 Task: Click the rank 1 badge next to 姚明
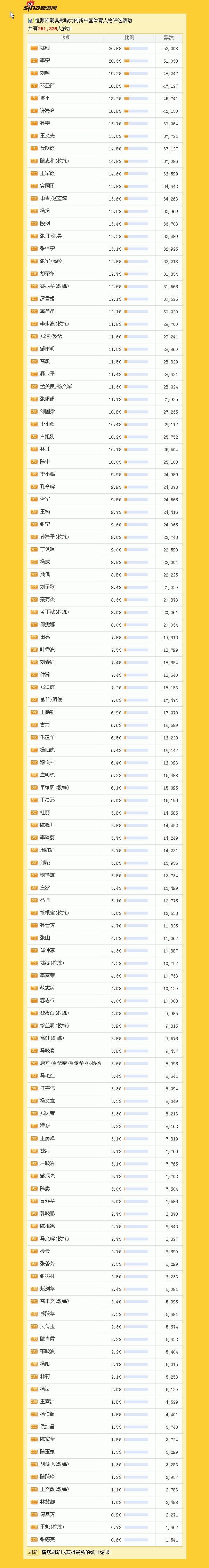(x=34, y=48)
